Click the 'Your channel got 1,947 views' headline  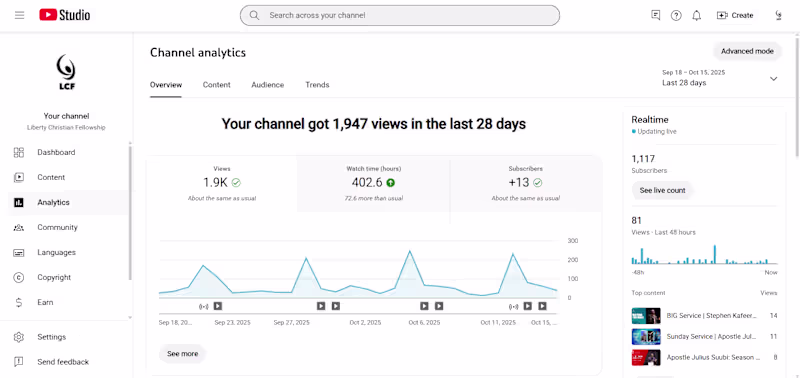pyautogui.click(x=373, y=124)
